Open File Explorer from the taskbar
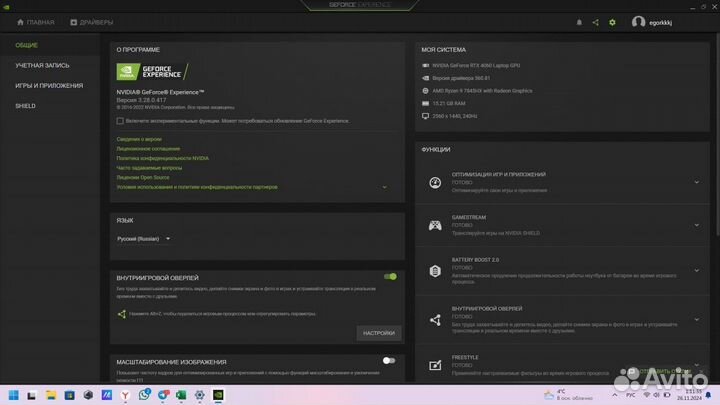 (51, 395)
